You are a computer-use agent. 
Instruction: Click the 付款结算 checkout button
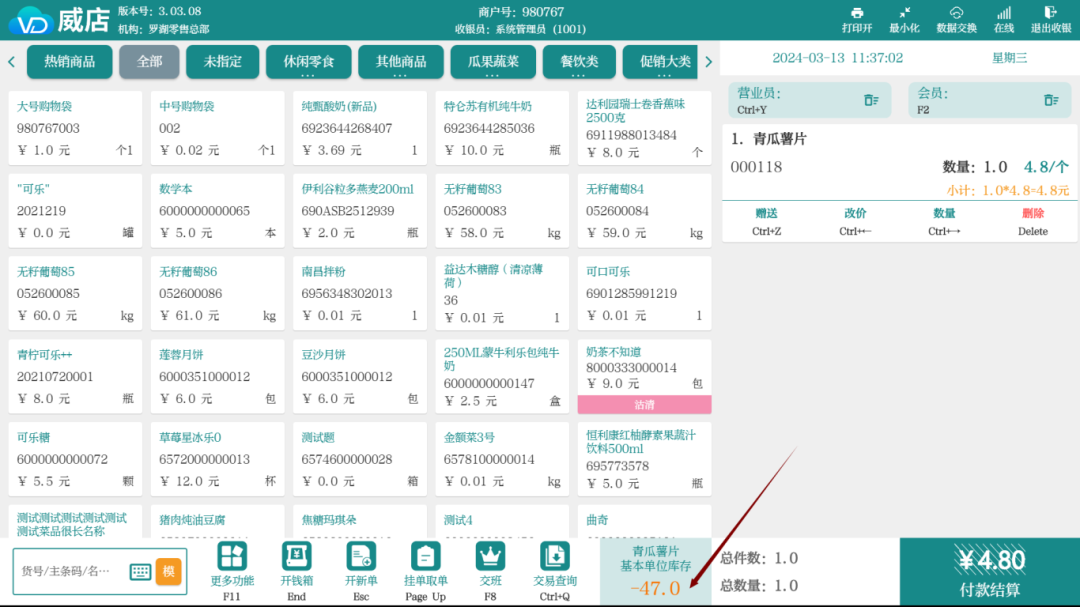989,572
